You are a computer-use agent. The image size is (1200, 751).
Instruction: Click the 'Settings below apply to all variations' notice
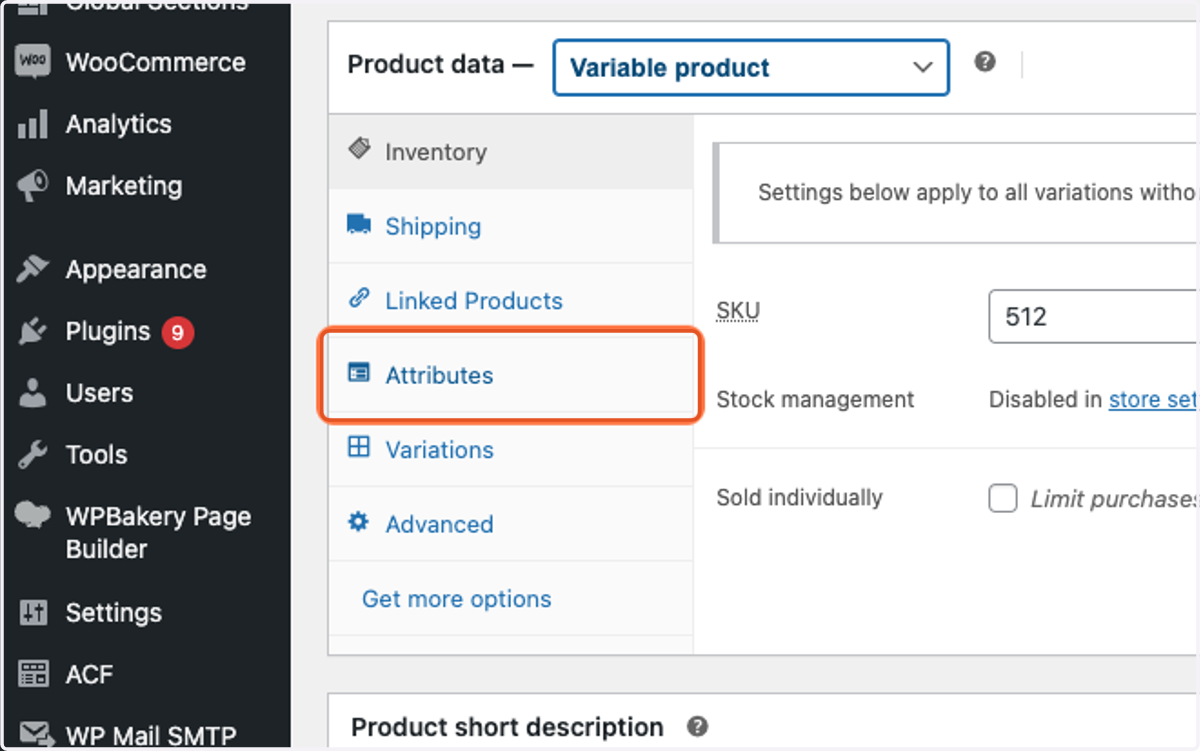click(x=956, y=192)
